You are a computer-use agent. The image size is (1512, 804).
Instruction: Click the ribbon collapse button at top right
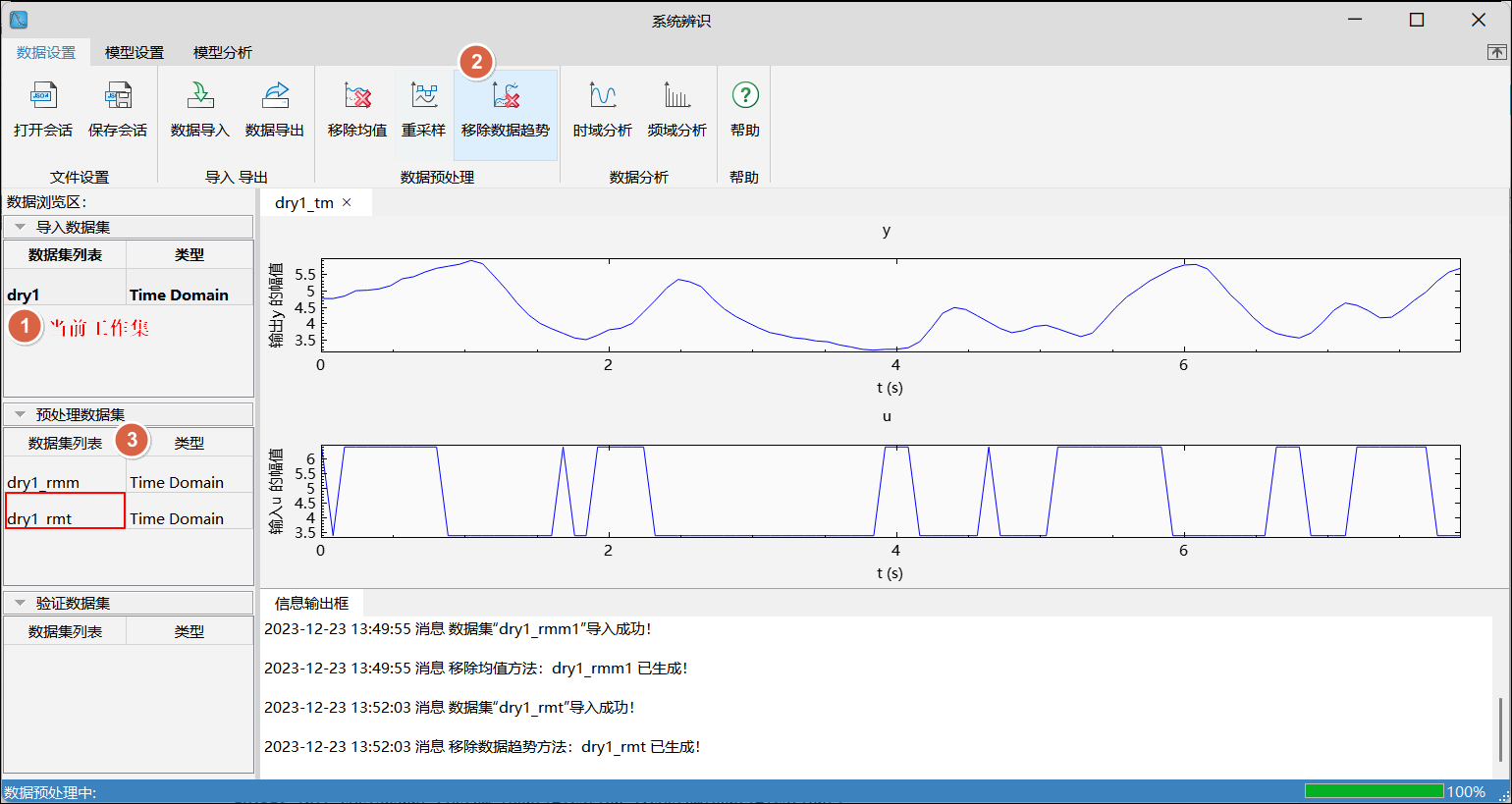[1496, 53]
